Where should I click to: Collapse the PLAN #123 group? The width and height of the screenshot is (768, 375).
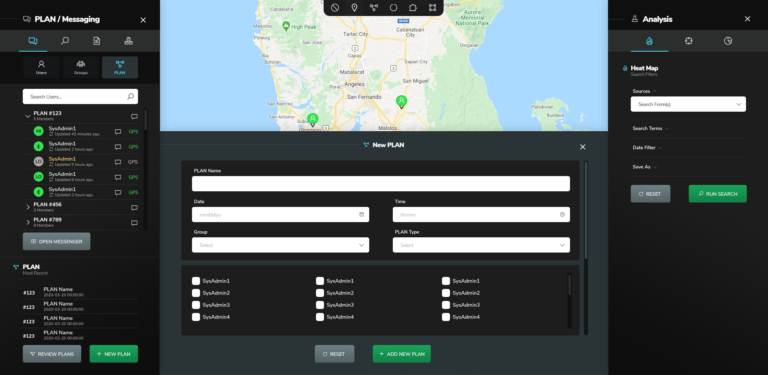(27, 116)
